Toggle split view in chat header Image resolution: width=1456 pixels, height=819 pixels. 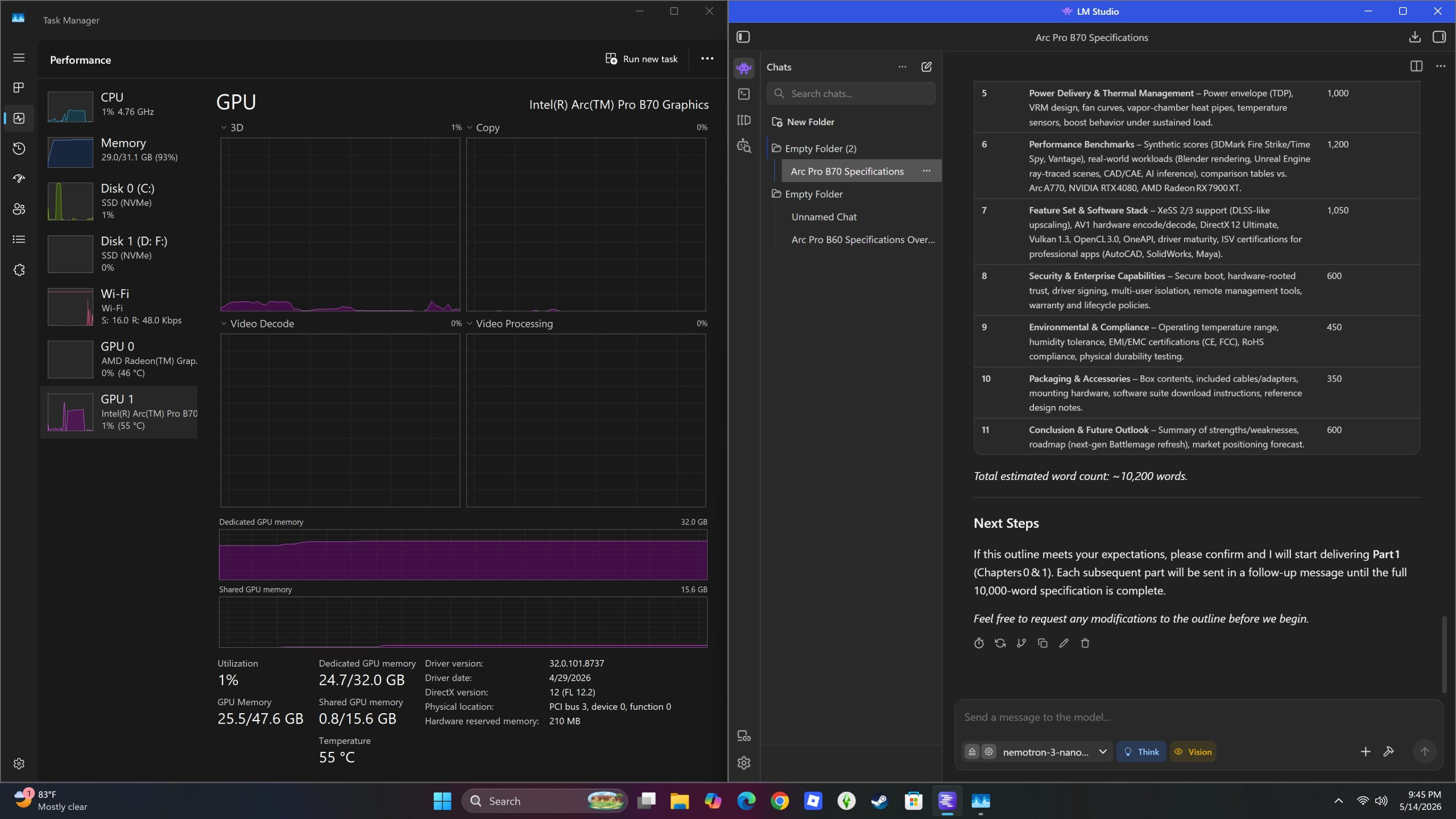(x=1416, y=67)
